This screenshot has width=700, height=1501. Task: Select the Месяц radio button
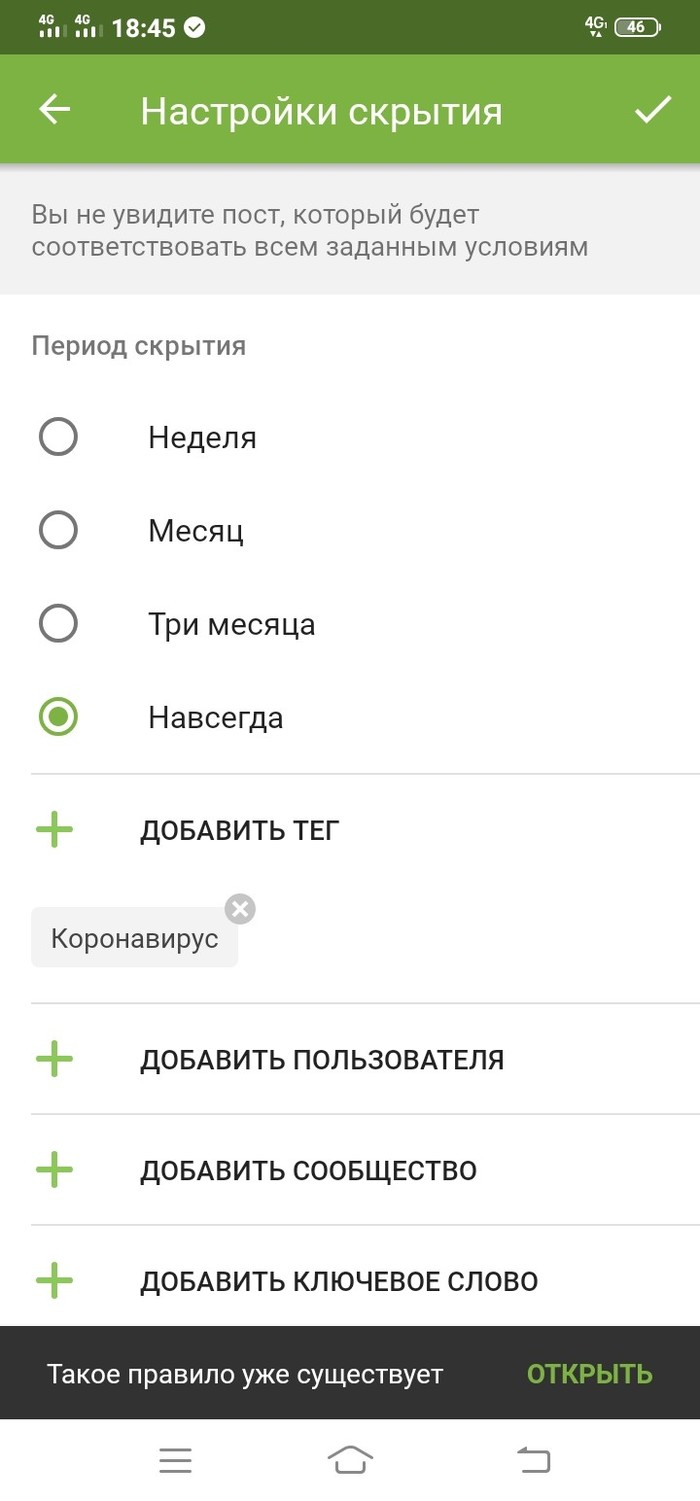click(58, 530)
